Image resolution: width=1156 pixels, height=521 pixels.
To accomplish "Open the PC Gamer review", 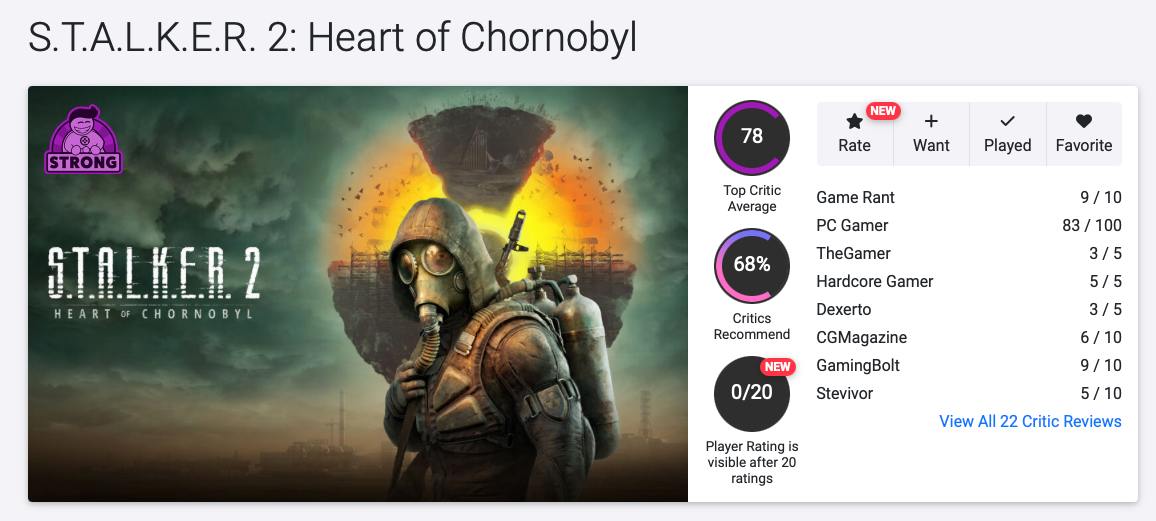I will tap(852, 226).
